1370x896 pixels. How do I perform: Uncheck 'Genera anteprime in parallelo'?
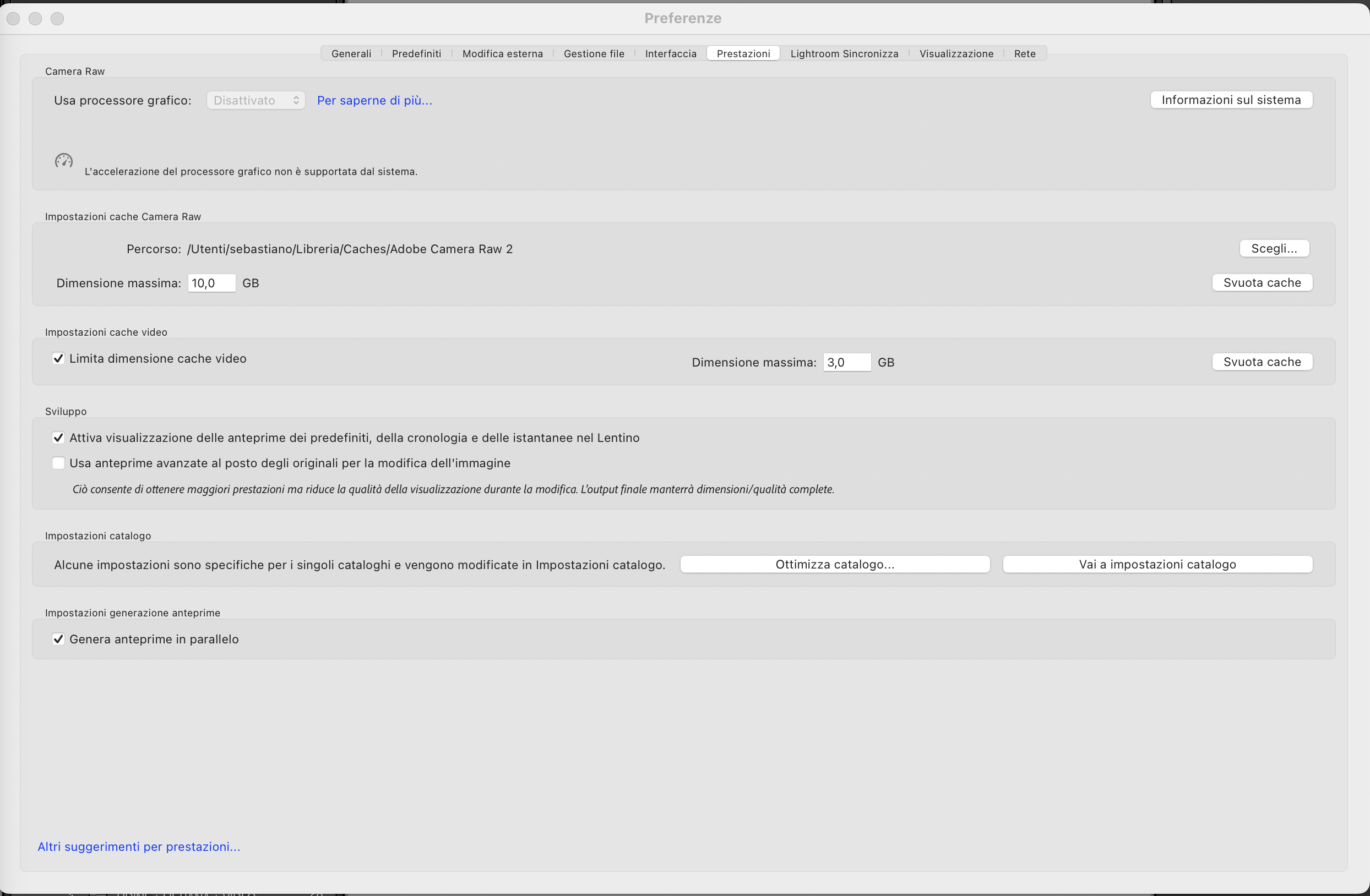pos(58,639)
